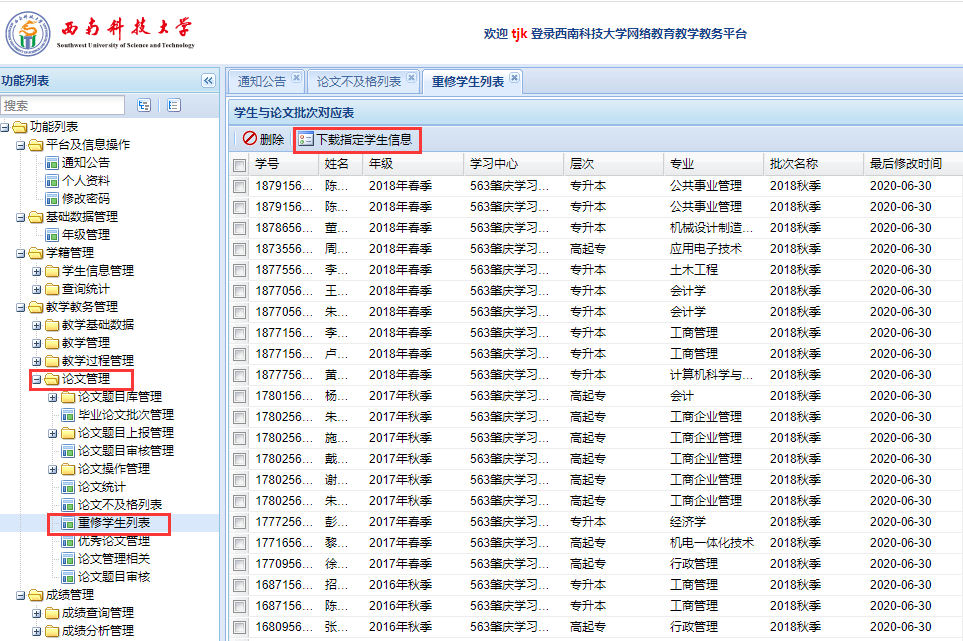Switch to the 论文不及格列表 tab
This screenshot has width=963, height=641.
(358, 82)
